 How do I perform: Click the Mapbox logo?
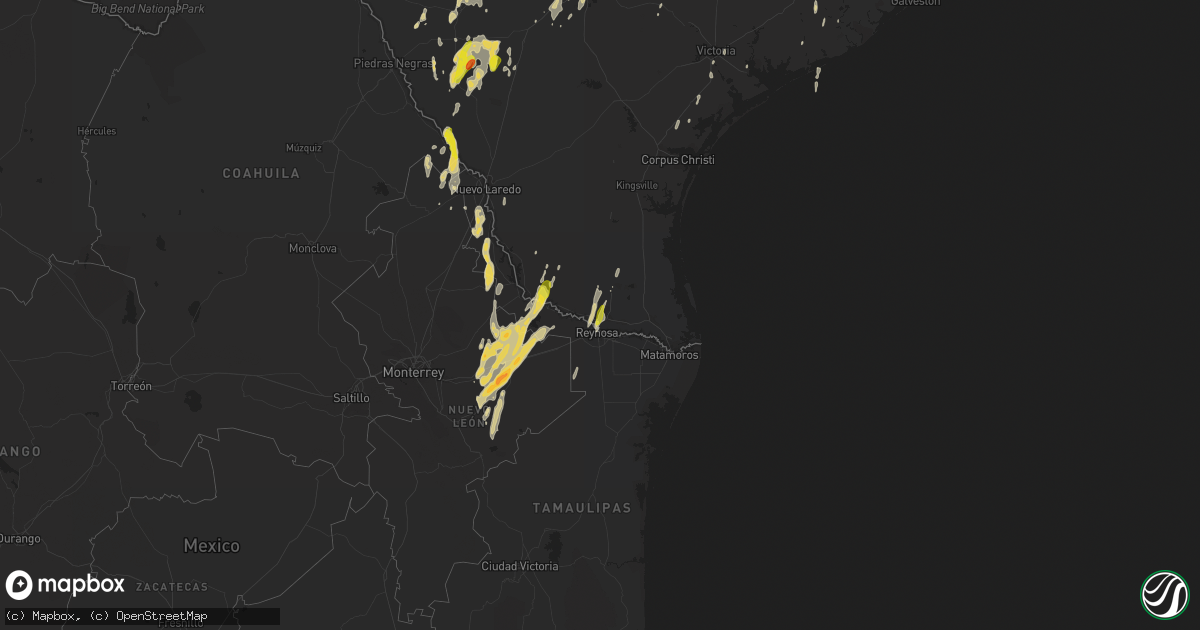[66, 585]
